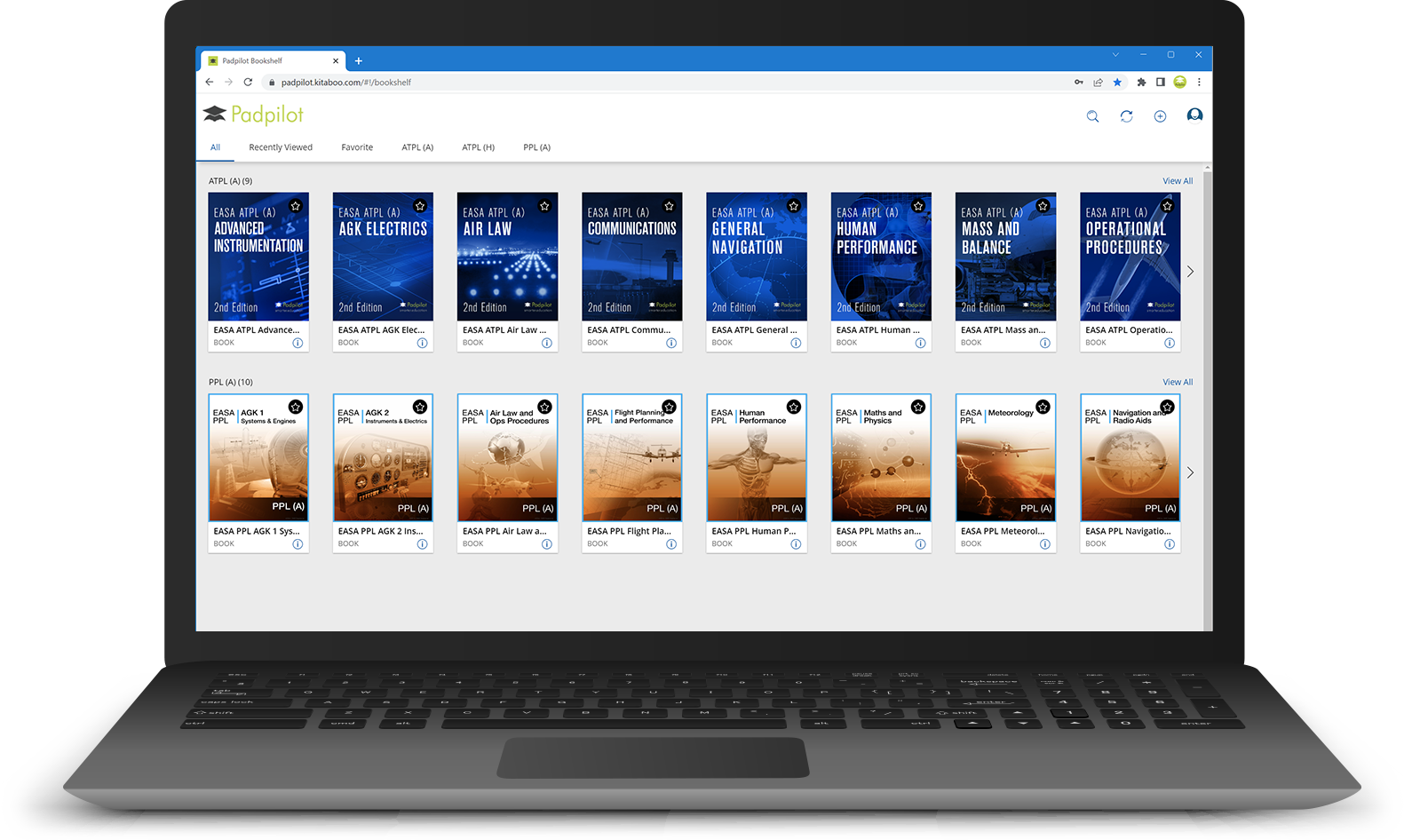
Task: Open ATPL Mass and Balance cover
Action: click(1005, 257)
